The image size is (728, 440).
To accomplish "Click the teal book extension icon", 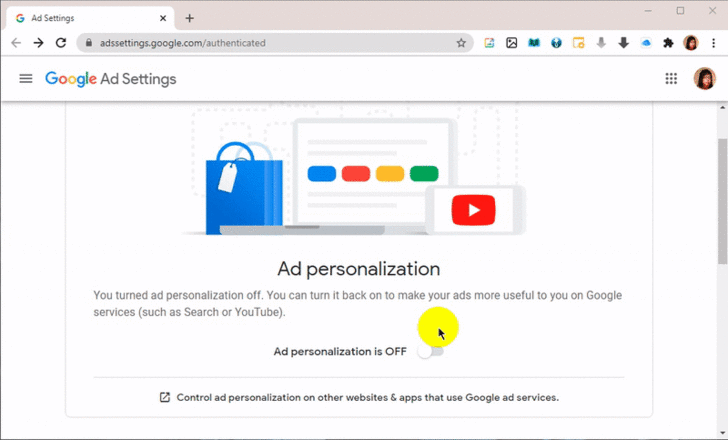I will click(x=534, y=43).
